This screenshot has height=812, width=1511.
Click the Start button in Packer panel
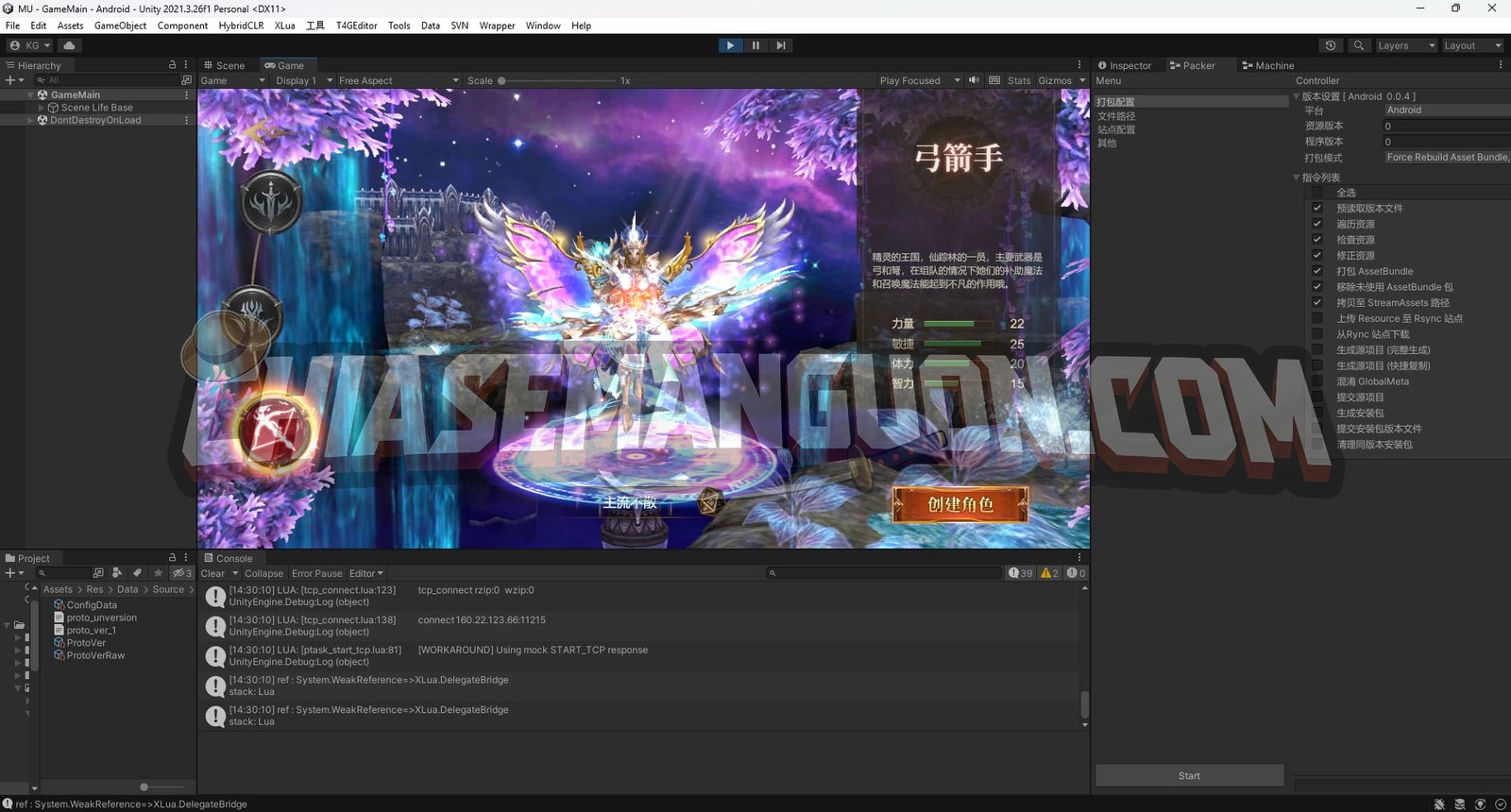1189,775
